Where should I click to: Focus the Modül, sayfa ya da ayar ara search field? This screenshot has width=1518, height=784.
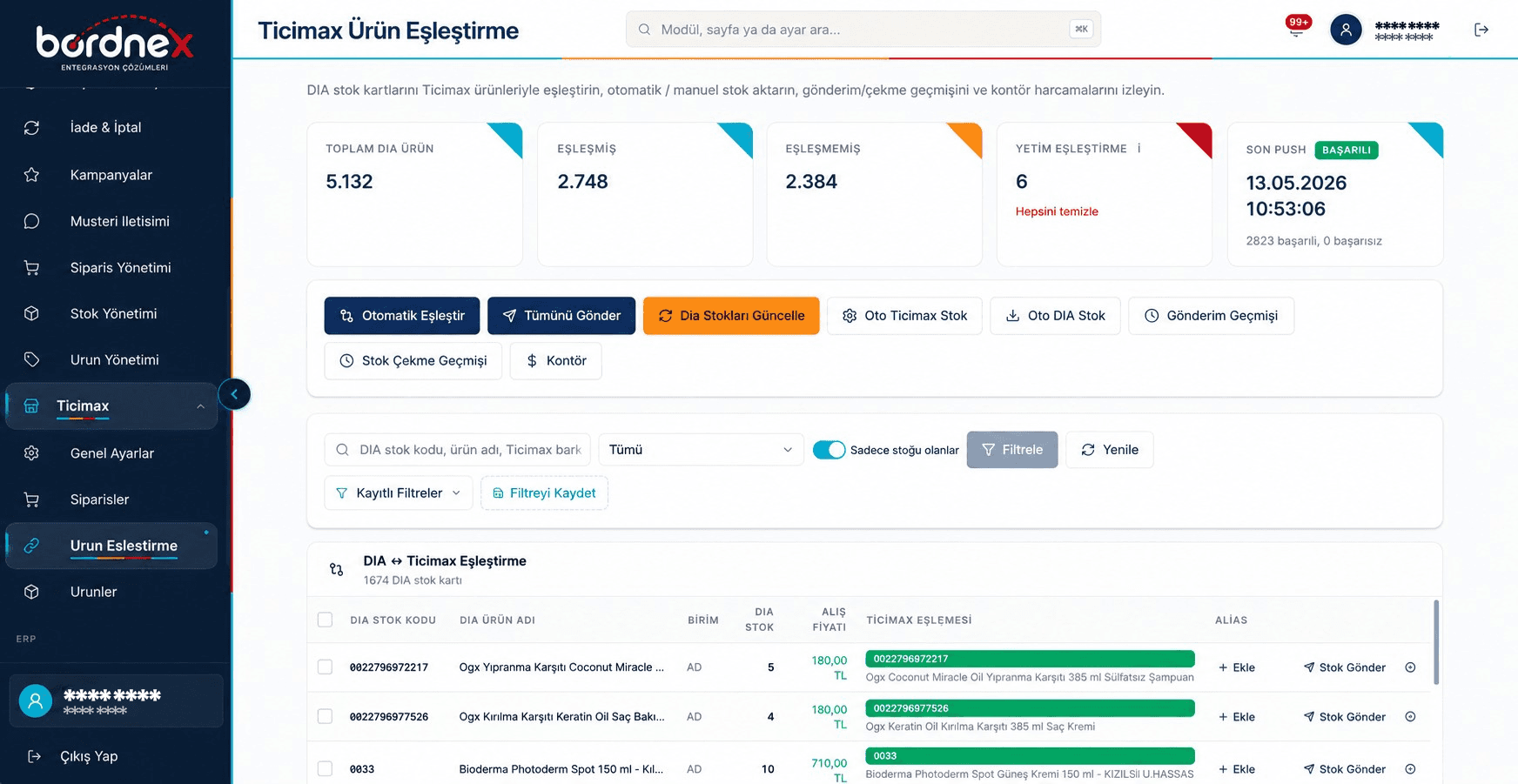pos(863,30)
